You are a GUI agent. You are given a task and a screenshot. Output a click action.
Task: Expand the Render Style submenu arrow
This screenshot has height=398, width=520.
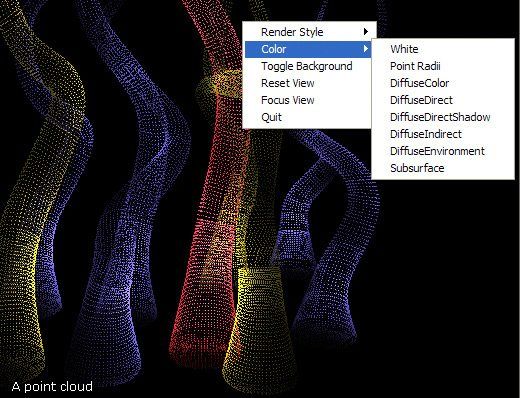point(366,32)
